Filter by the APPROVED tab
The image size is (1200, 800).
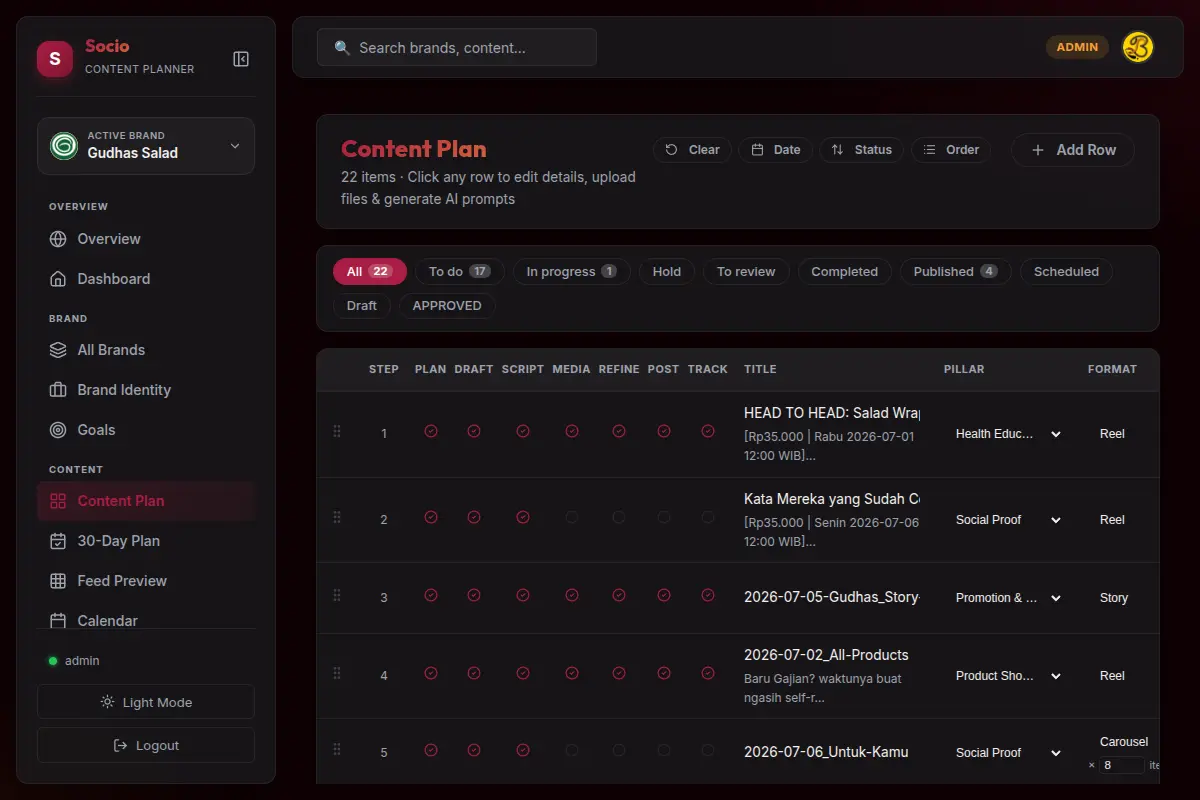point(447,306)
